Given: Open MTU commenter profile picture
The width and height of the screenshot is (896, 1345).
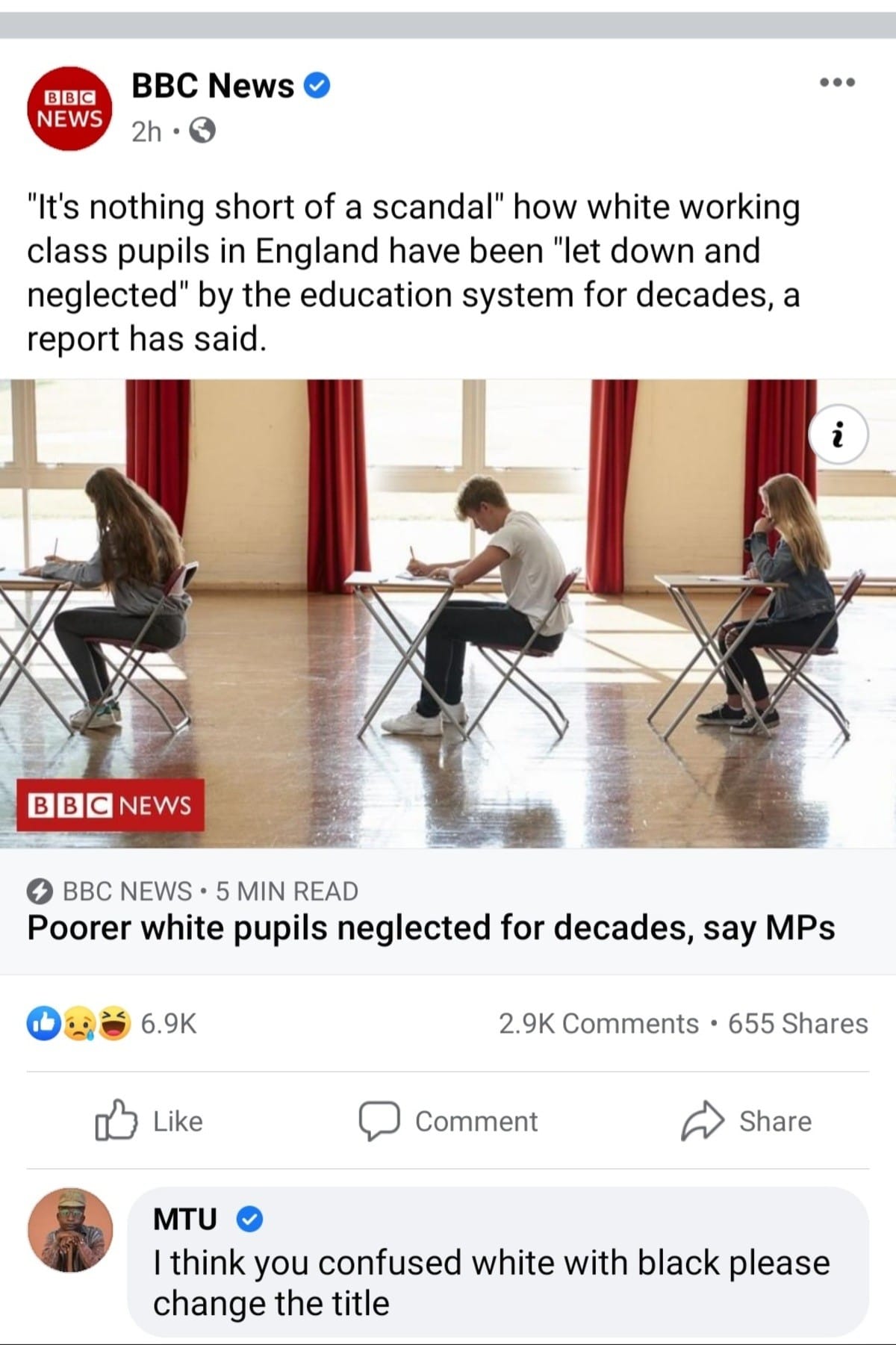Looking at the screenshot, I should [70, 1230].
